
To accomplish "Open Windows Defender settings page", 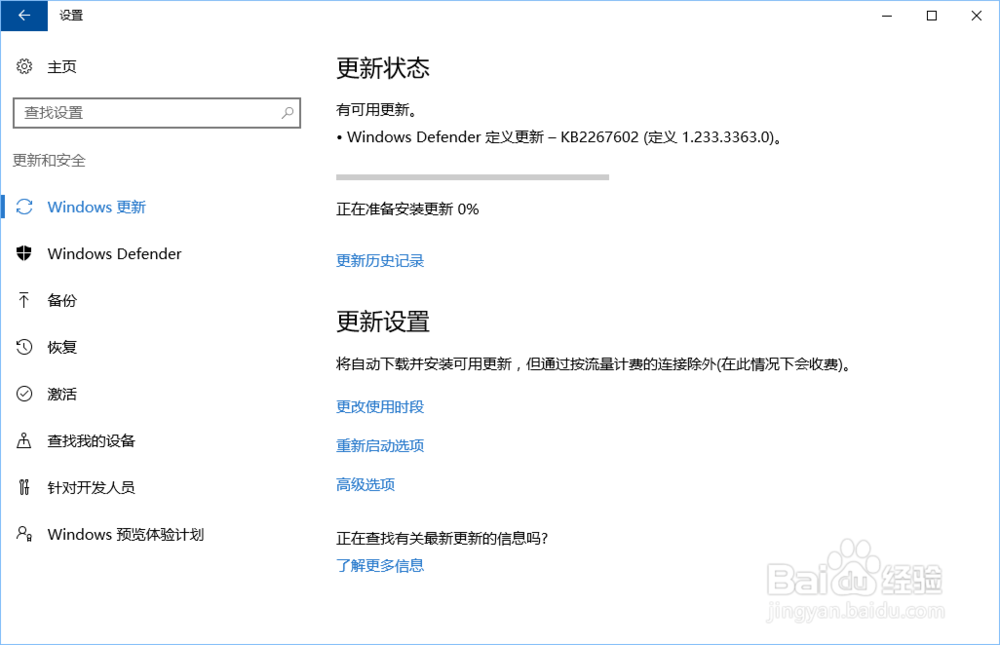I will (114, 254).
